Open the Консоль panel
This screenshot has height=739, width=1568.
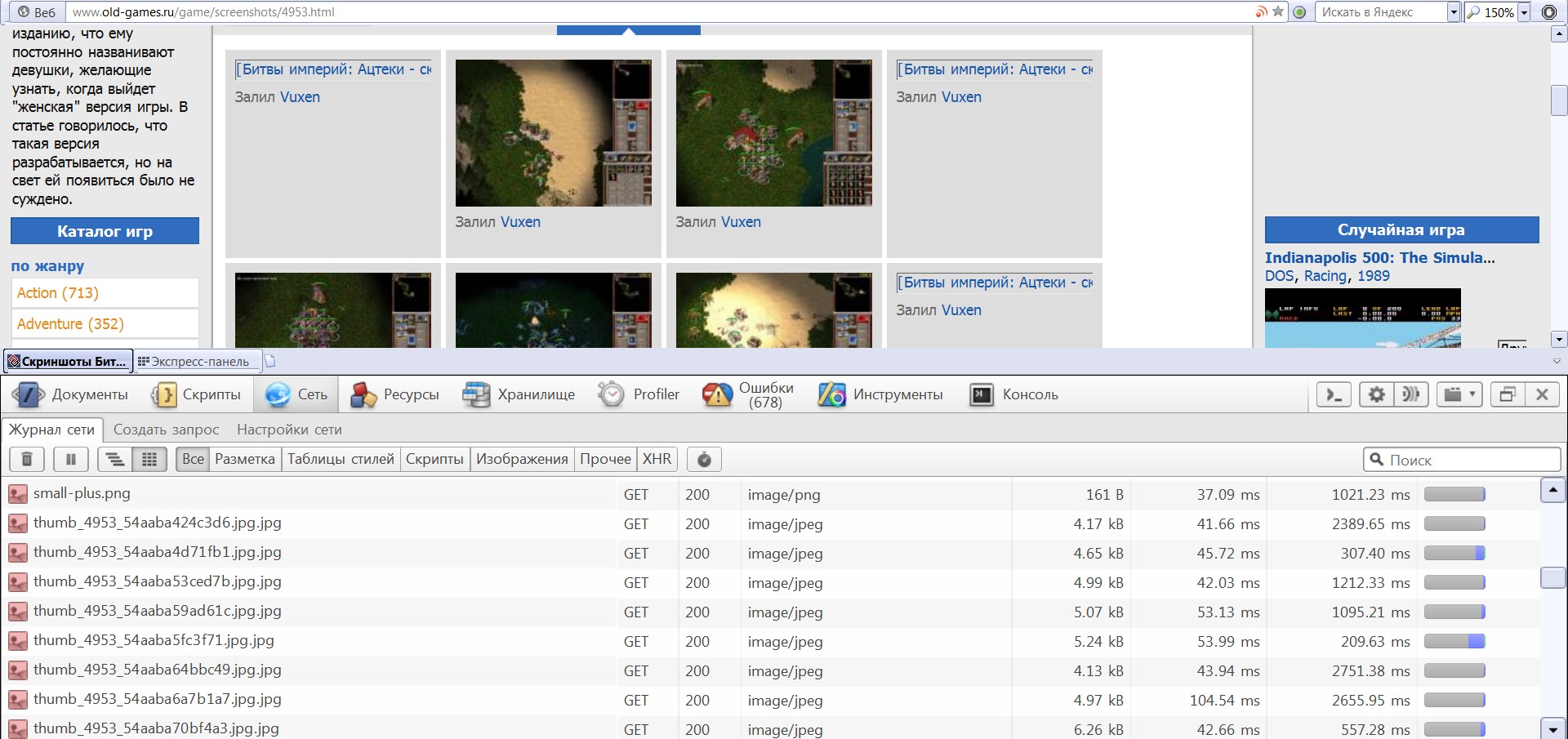tap(1013, 394)
